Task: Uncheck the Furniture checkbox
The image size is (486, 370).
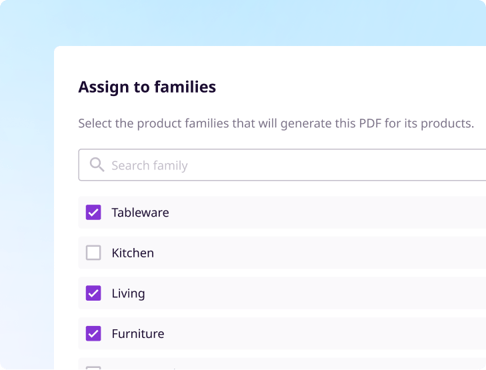Action: click(93, 333)
